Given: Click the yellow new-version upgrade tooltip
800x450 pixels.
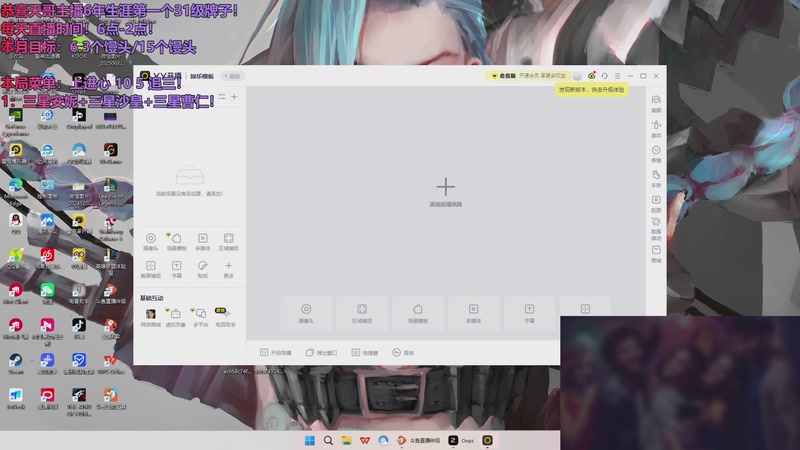Looking at the screenshot, I should point(591,90).
